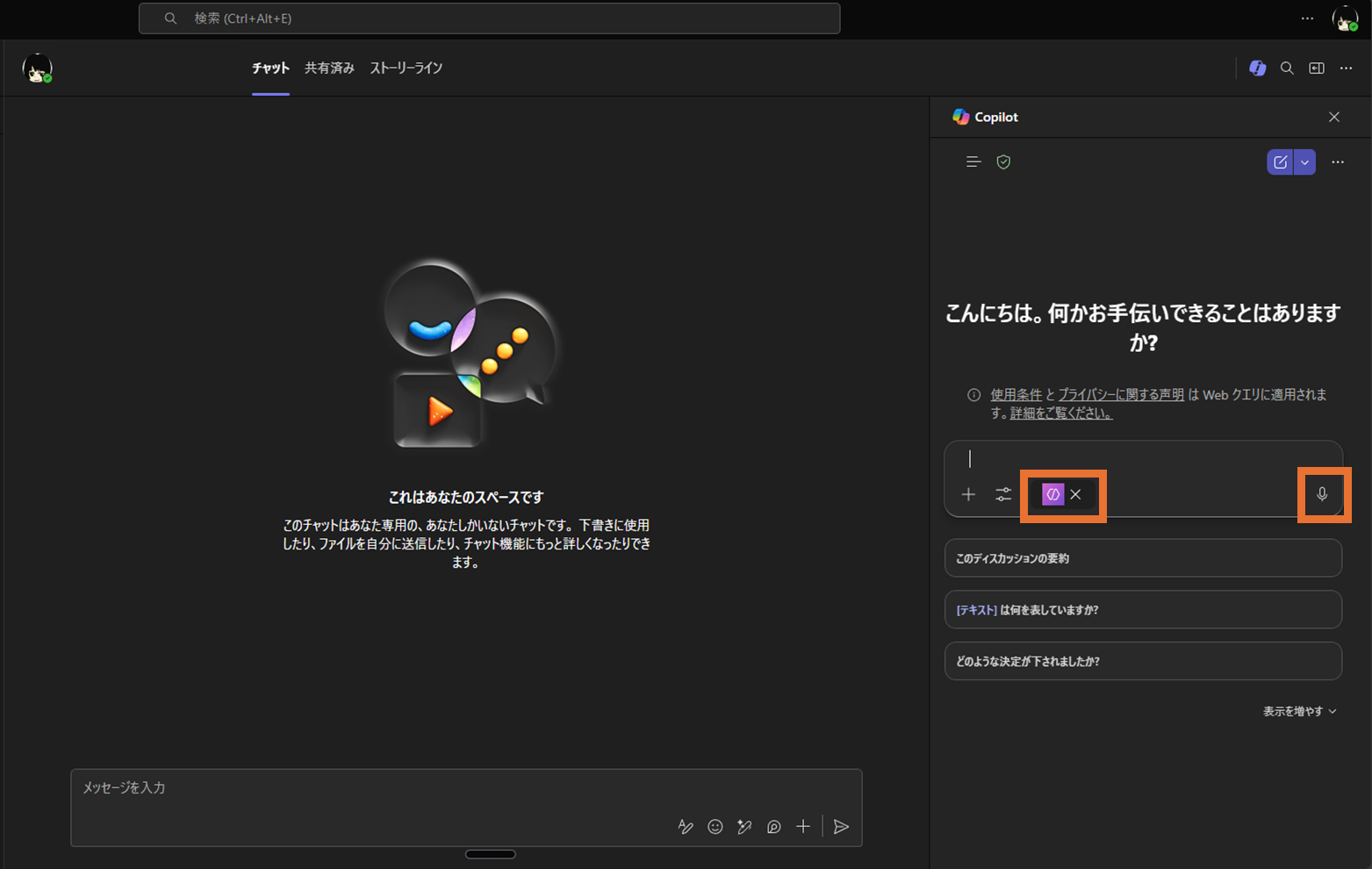The height and width of the screenshot is (869, 1372).
Task: Open the emoji picker in message box
Action: click(715, 827)
